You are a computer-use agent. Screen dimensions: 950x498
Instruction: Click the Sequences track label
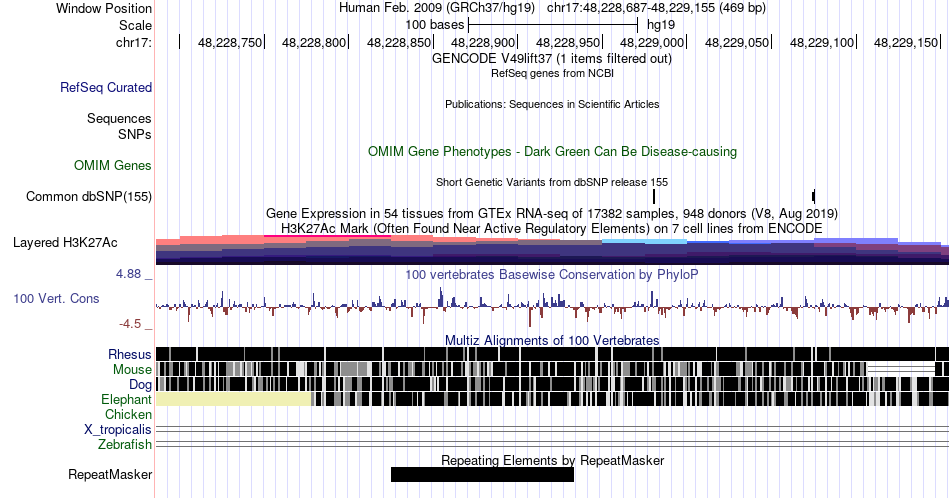click(119, 118)
